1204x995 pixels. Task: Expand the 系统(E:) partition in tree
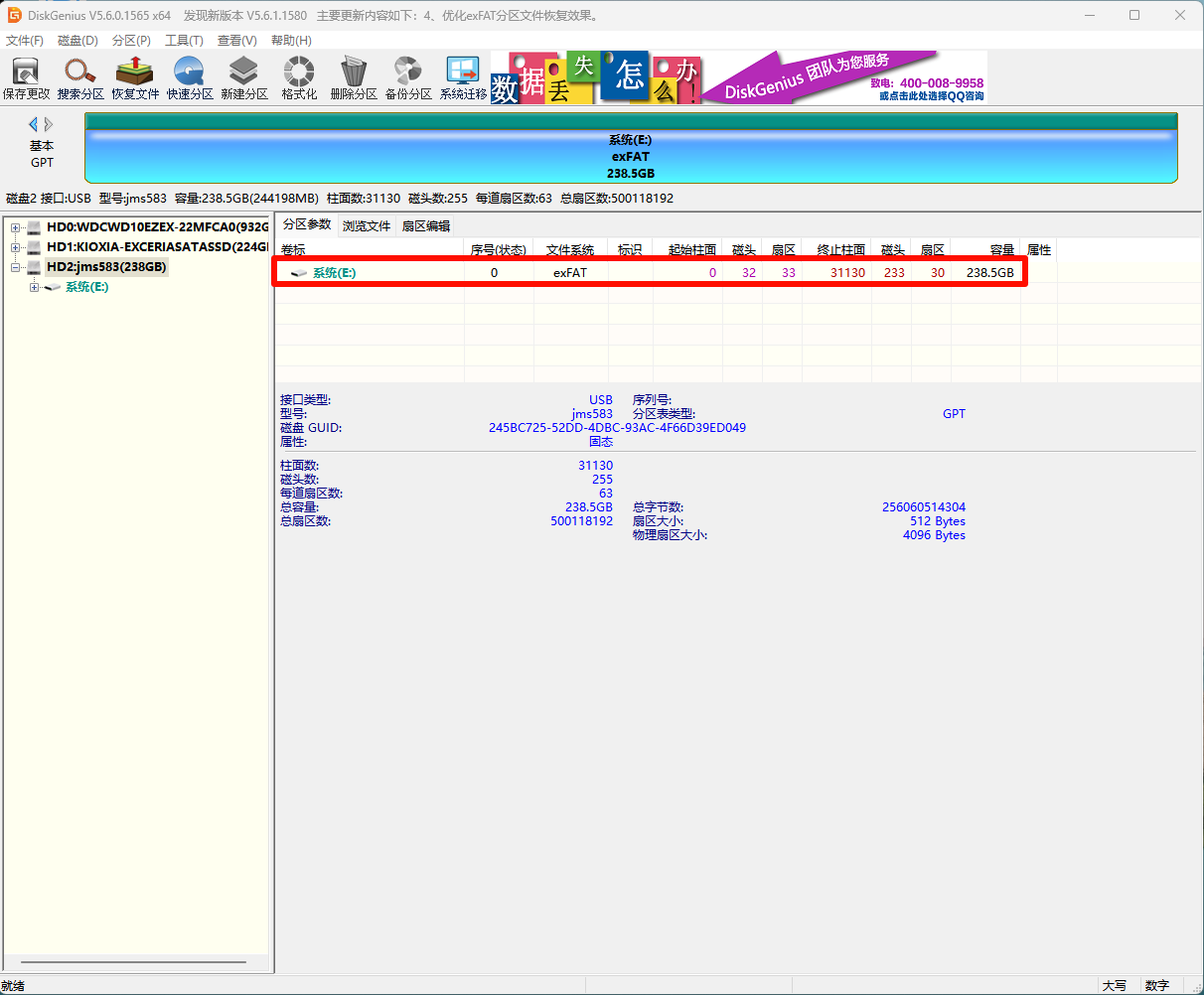click(35, 288)
